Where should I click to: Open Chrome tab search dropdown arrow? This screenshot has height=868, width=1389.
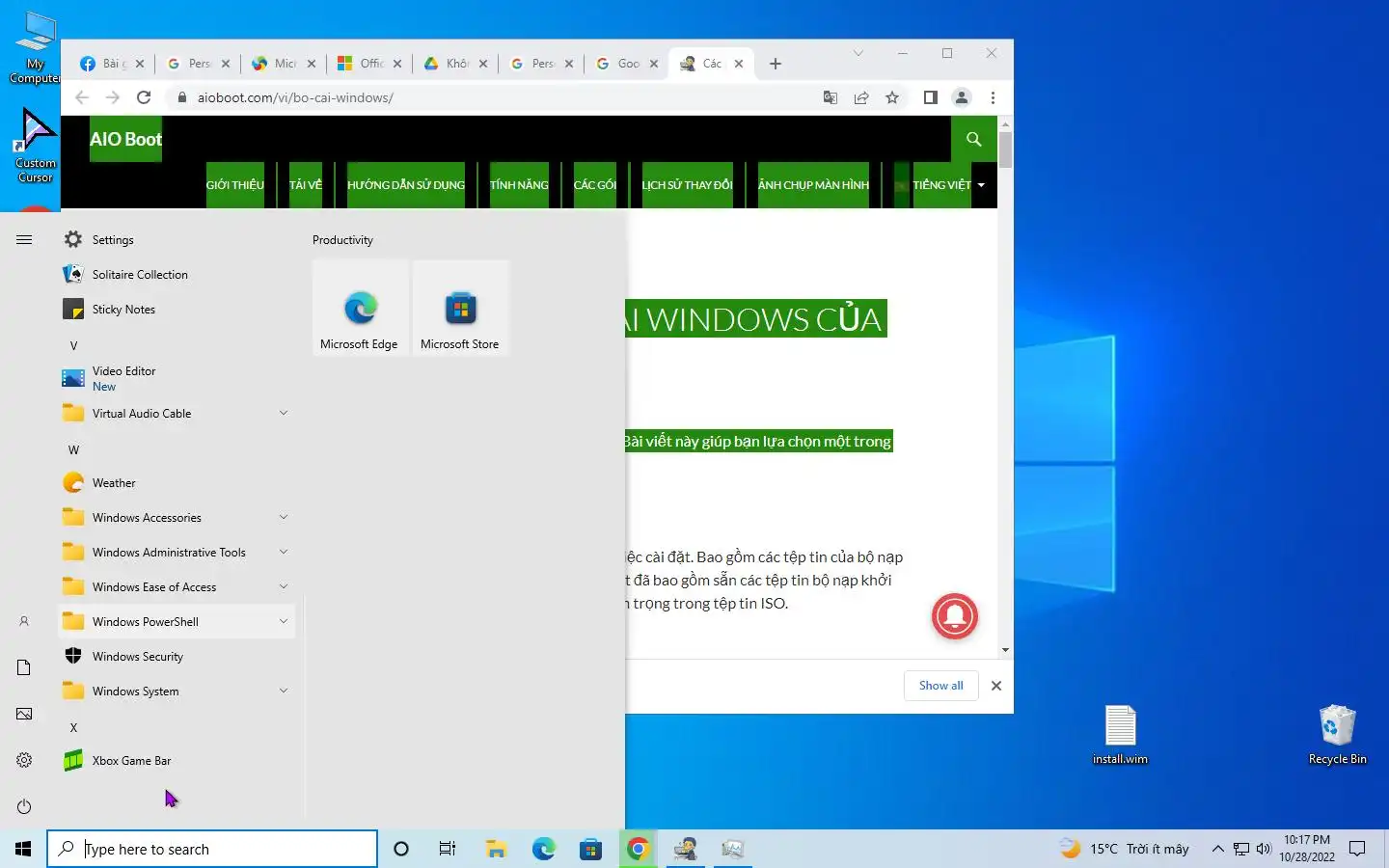(858, 53)
